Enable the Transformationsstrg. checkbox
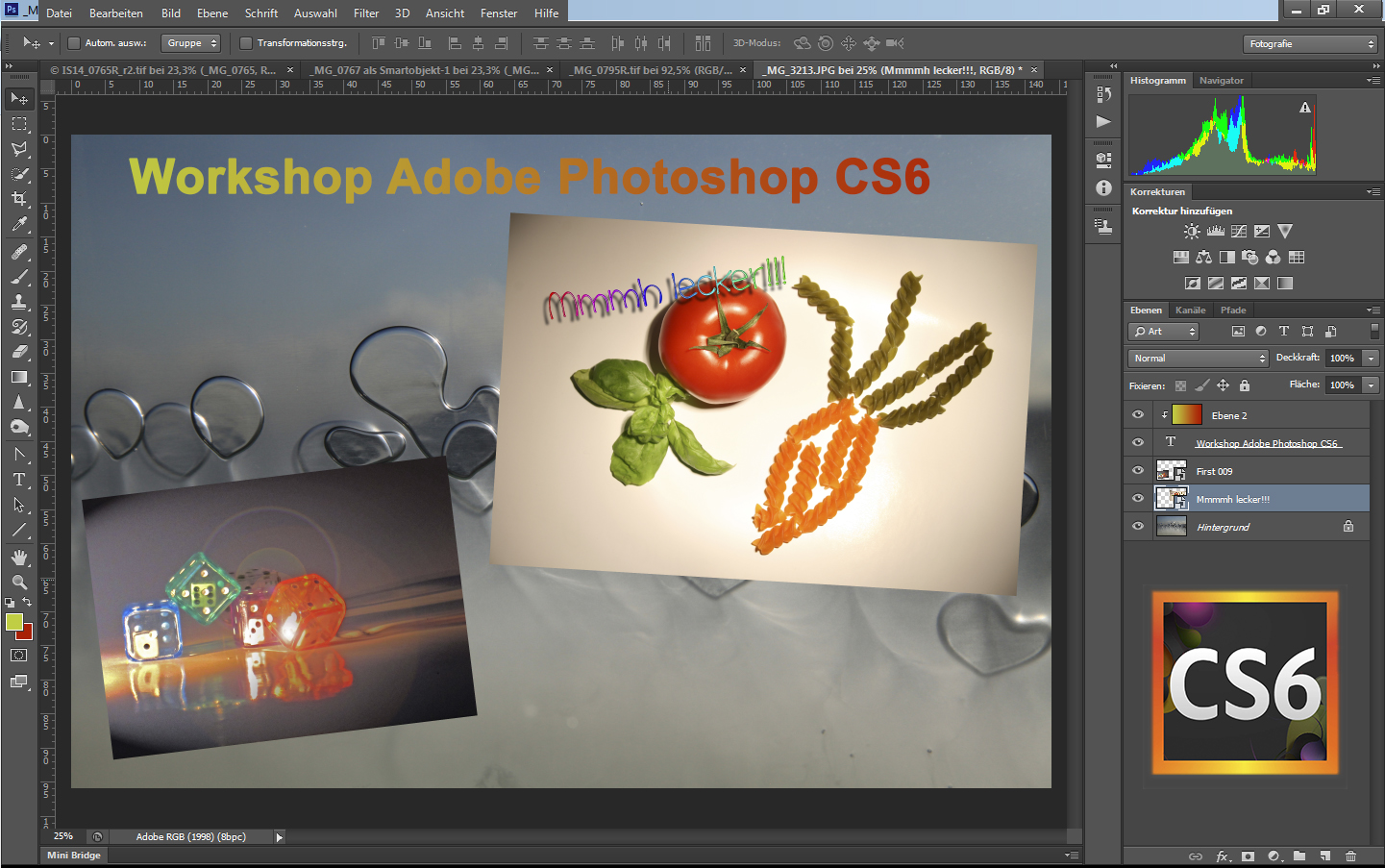The height and width of the screenshot is (868, 1385). pos(246,43)
